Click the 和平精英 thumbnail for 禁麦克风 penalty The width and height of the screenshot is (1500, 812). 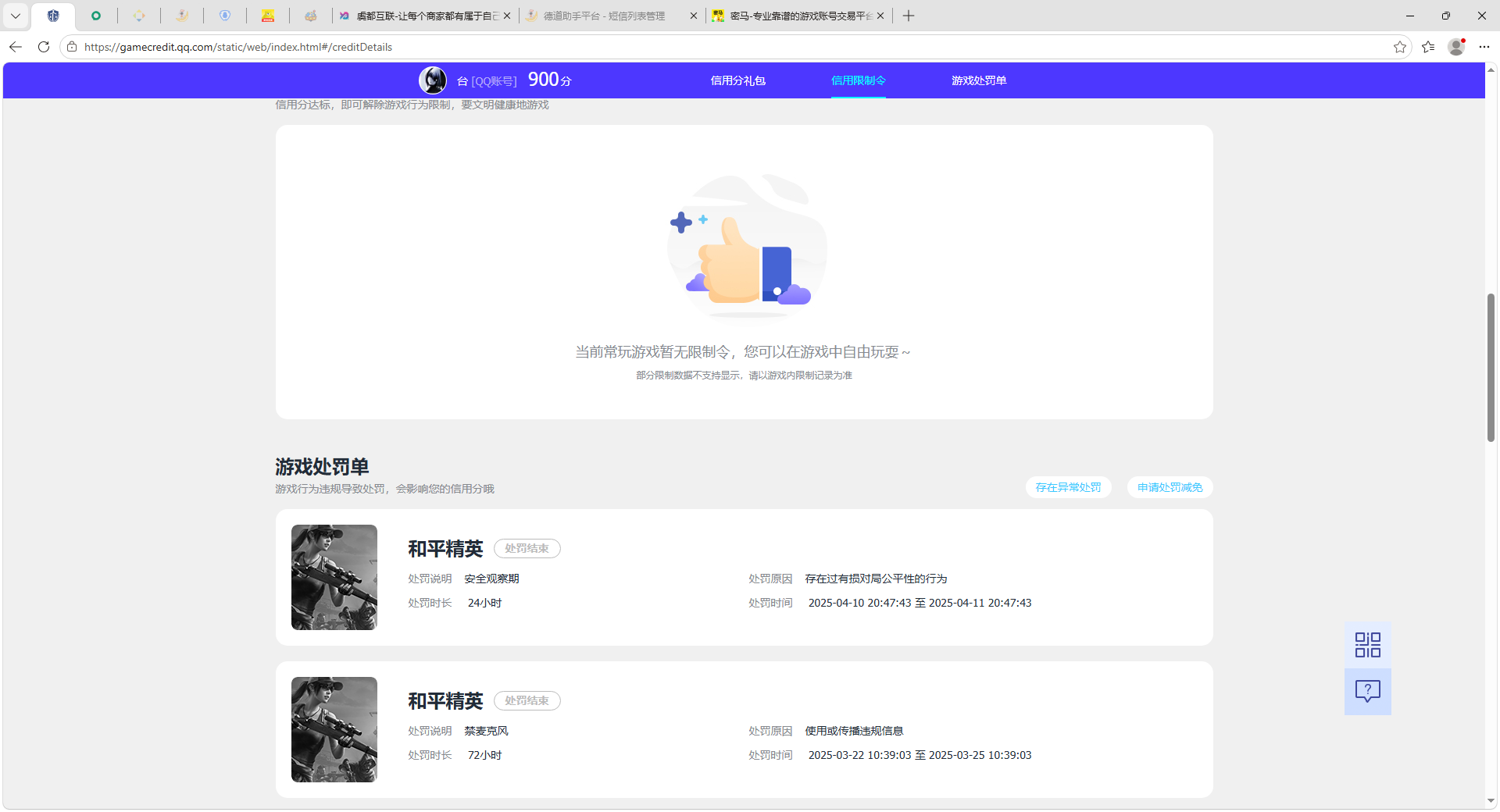coord(334,729)
